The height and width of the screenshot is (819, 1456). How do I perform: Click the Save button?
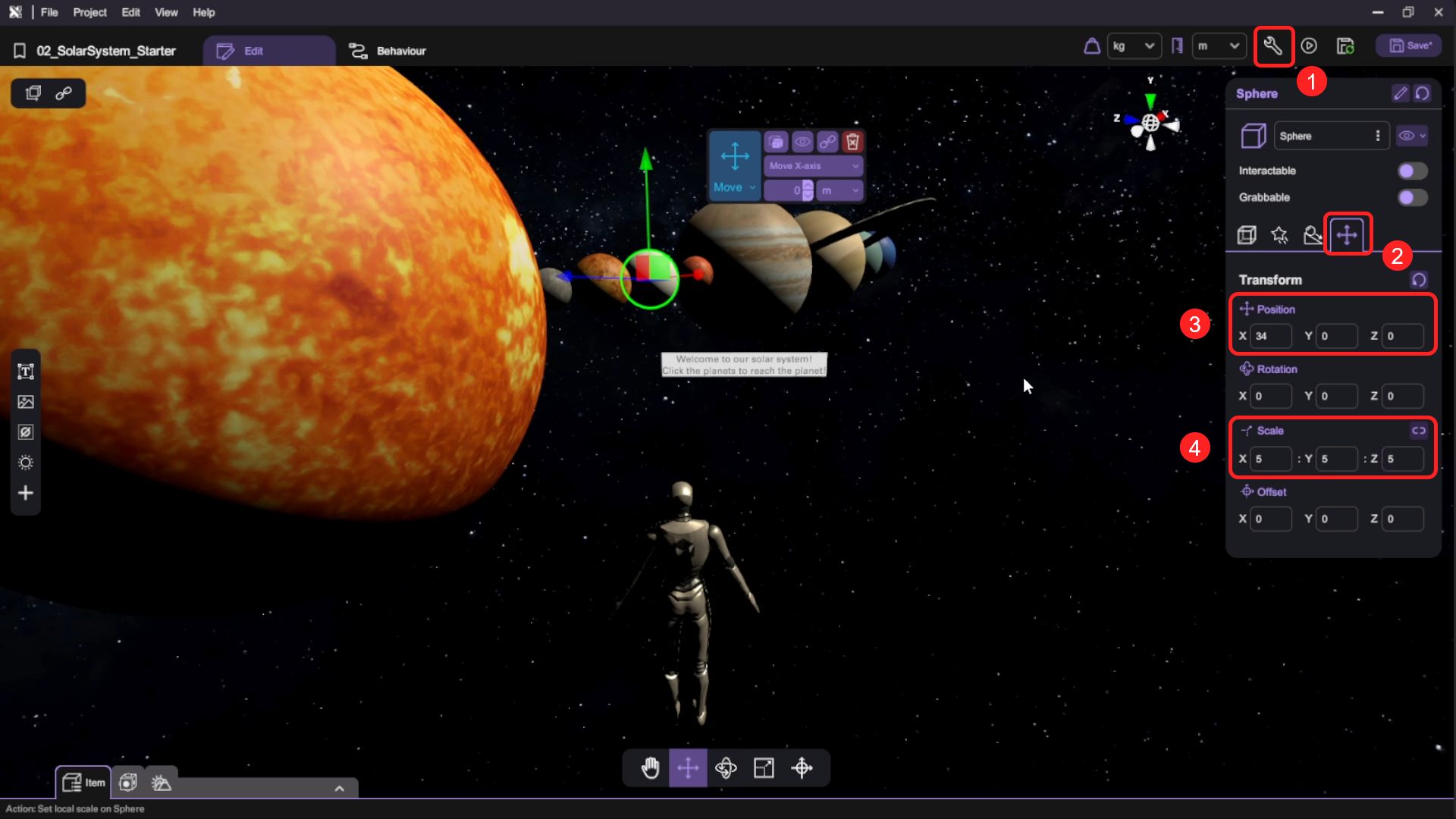pyautogui.click(x=1410, y=45)
